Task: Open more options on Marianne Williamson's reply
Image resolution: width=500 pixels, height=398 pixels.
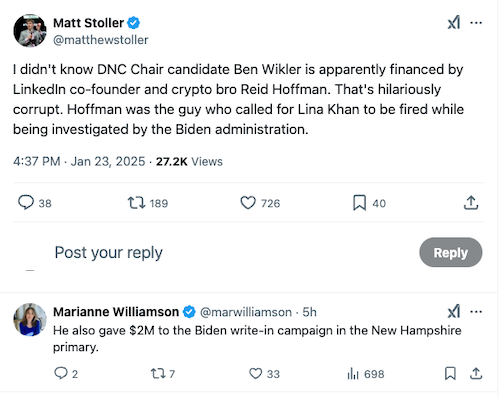Action: [476, 312]
